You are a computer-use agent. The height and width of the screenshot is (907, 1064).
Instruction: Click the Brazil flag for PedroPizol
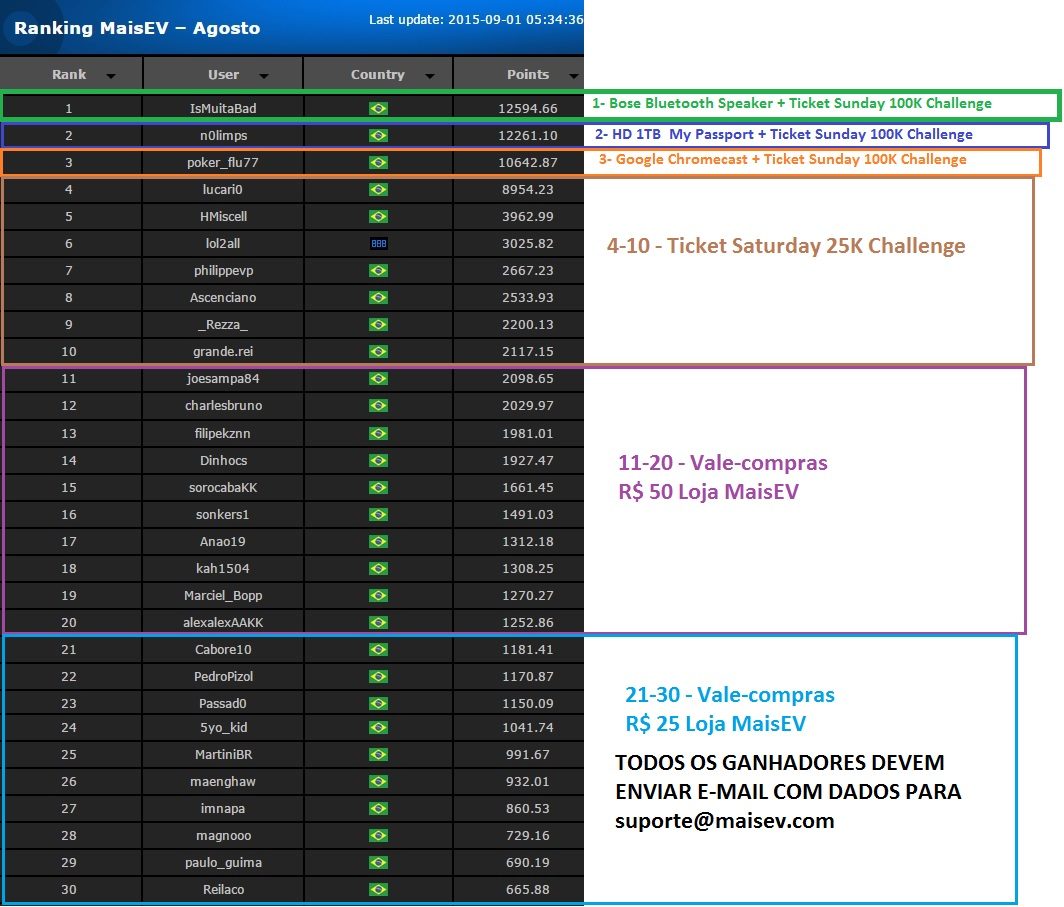378,677
